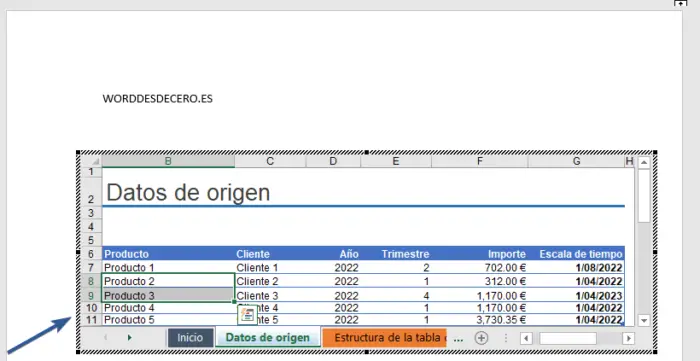Click the Trimestre column heading cell
This screenshot has width=700, height=361.
coord(396,254)
